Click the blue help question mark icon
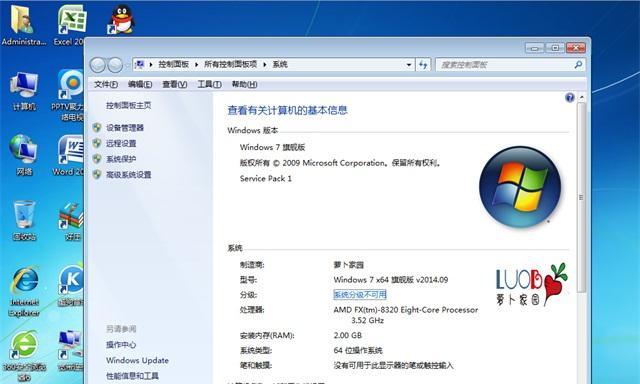Image resolution: width=640 pixels, height=384 pixels. click(x=570, y=97)
